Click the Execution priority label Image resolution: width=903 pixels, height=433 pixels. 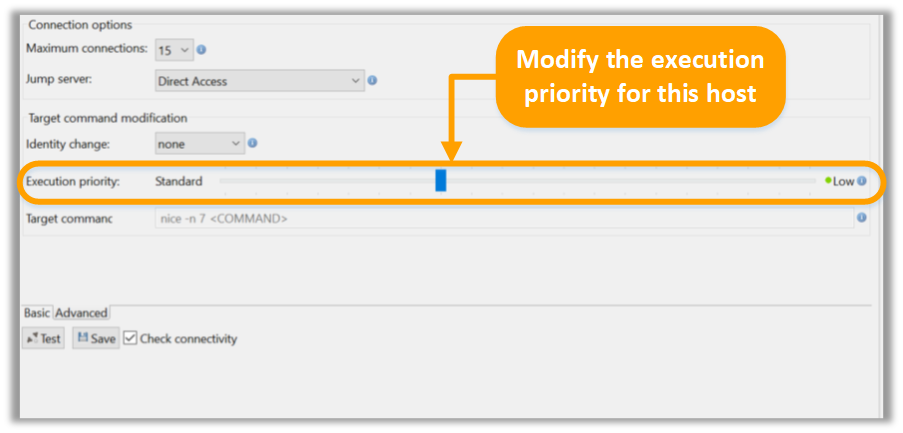tap(73, 181)
